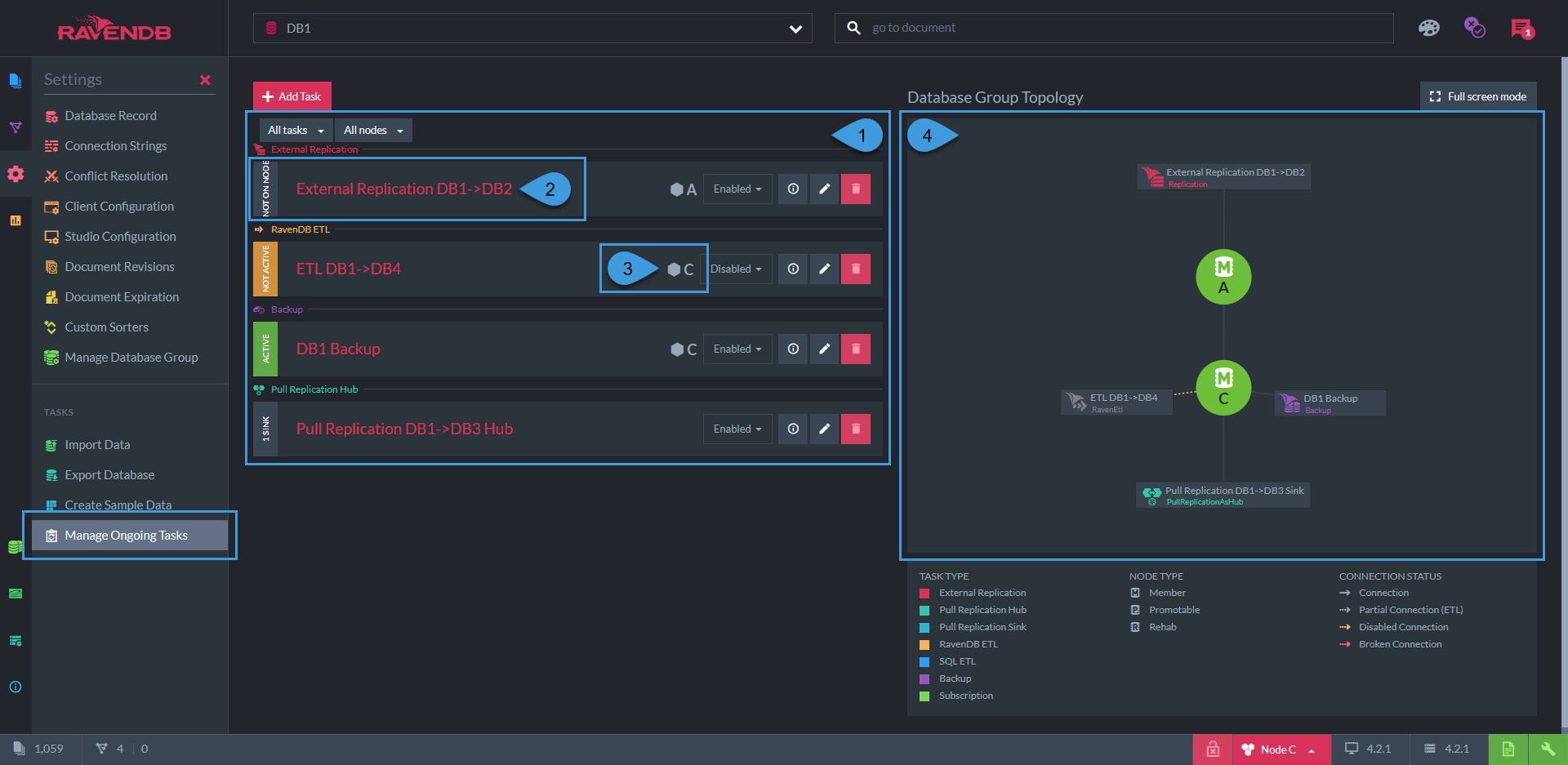Select node C in the topology graph
Viewport: 1568px width, 765px height.
[1223, 388]
